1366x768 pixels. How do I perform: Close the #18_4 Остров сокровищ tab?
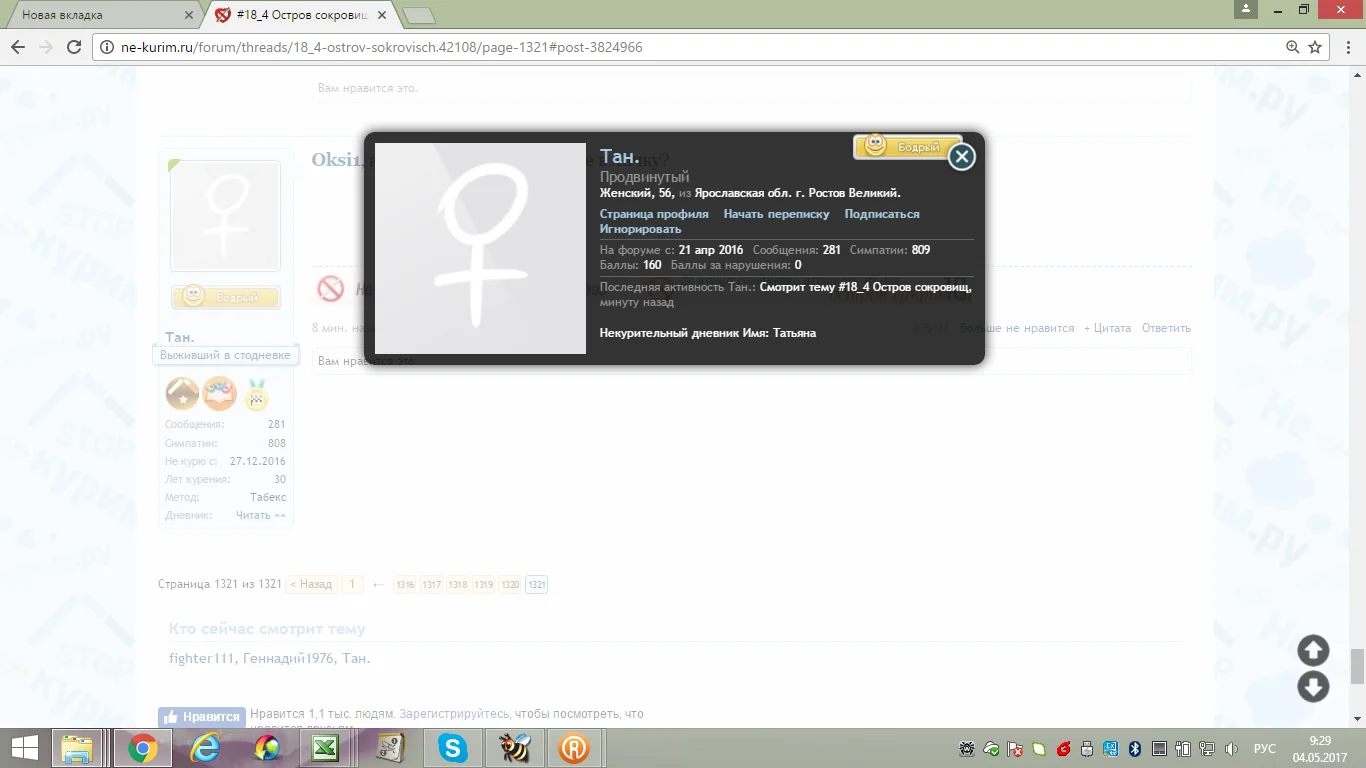click(x=381, y=15)
